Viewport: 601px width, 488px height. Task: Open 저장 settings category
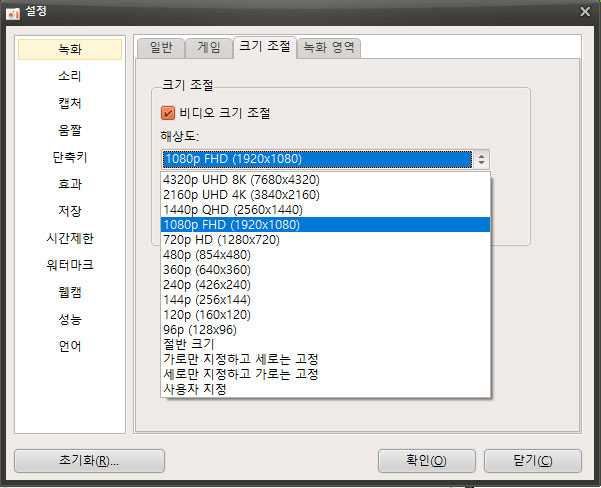[x=70, y=211]
